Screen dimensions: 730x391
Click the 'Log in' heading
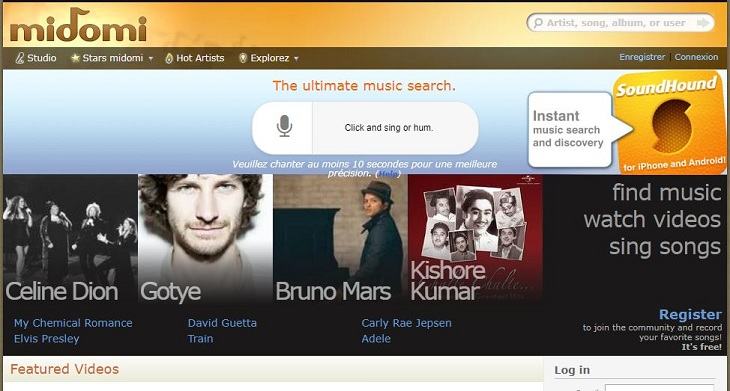point(572,371)
